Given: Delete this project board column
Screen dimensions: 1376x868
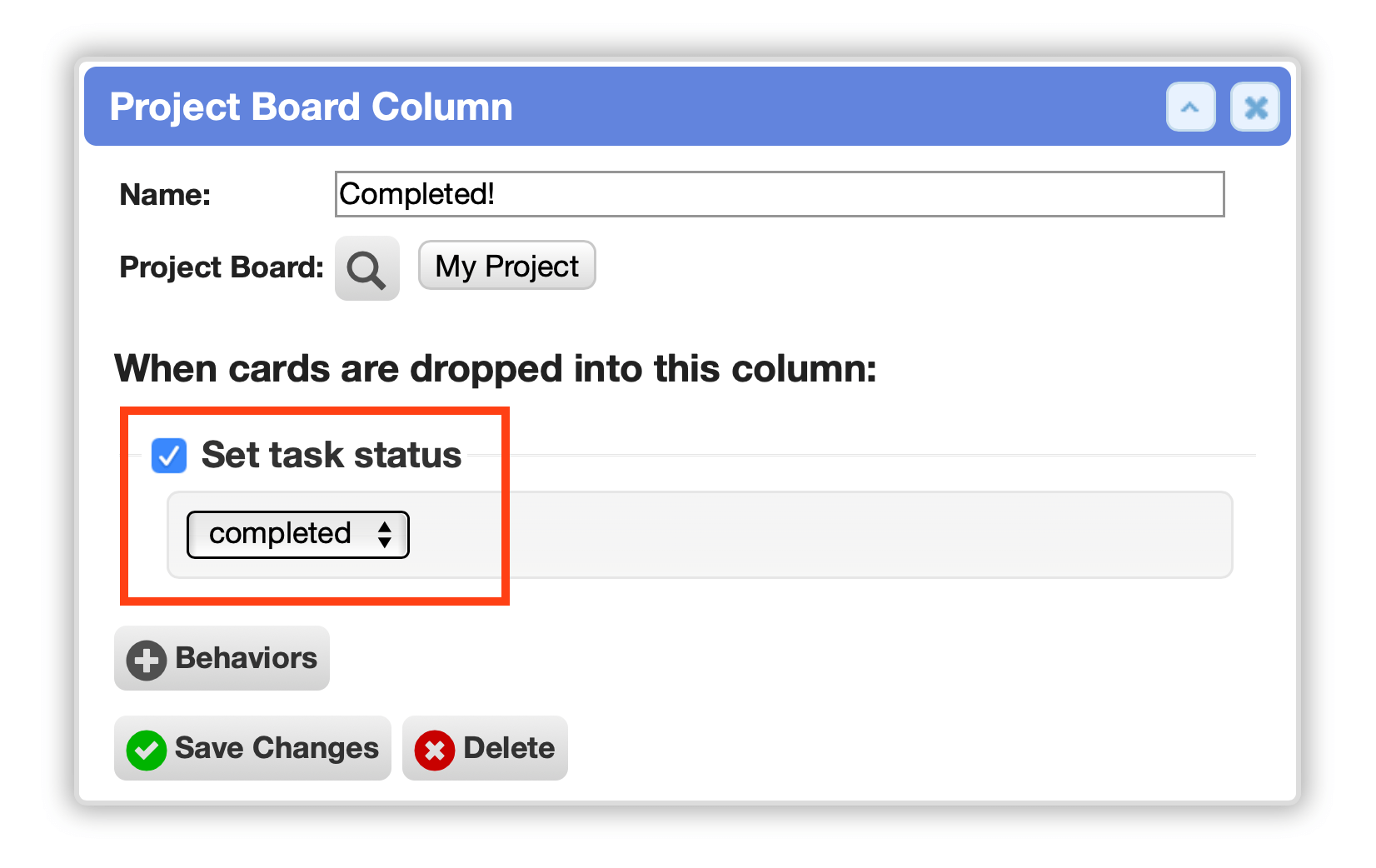Looking at the screenshot, I should click(x=485, y=748).
